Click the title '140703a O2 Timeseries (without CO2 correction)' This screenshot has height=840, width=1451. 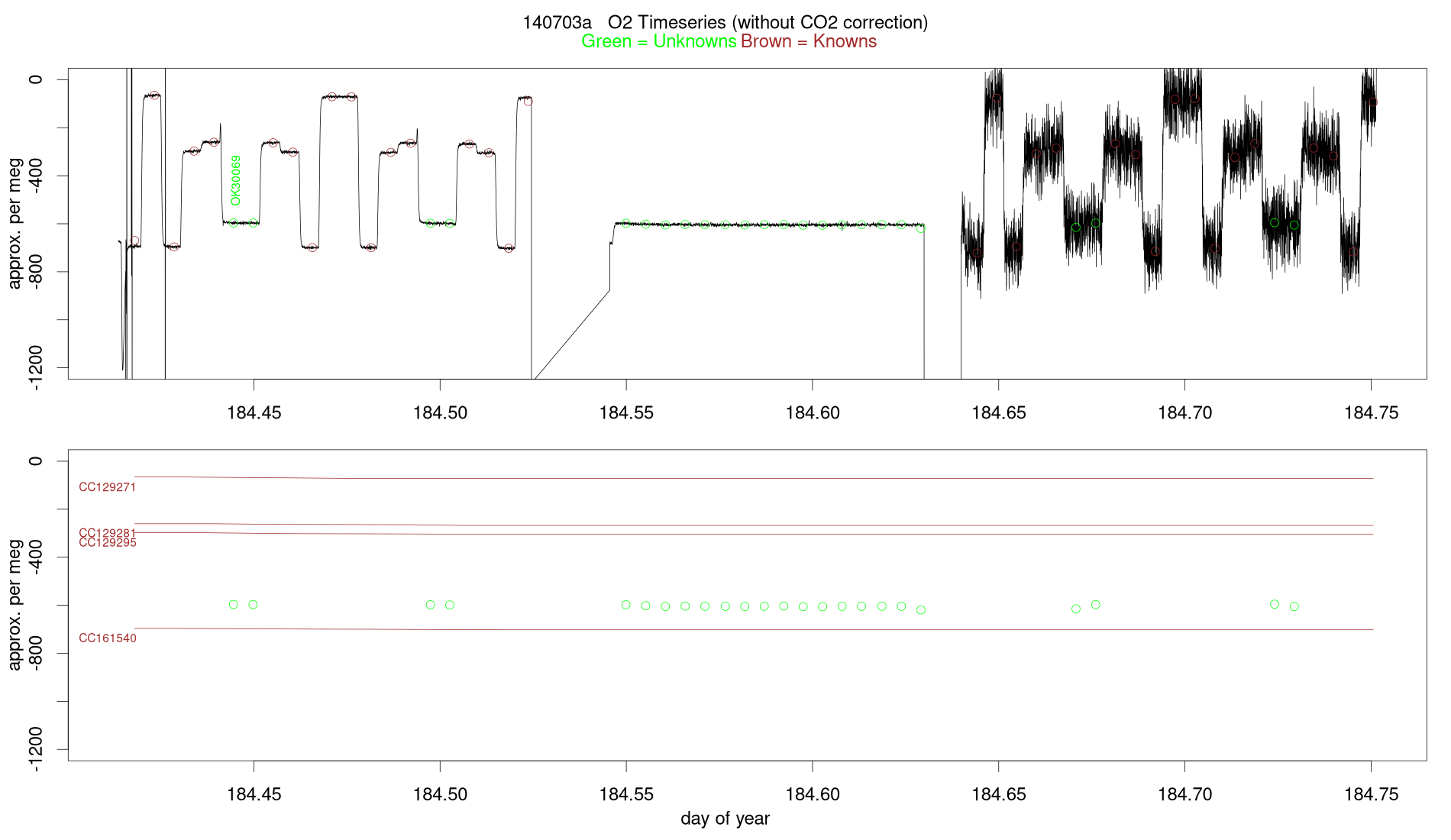click(725, 22)
